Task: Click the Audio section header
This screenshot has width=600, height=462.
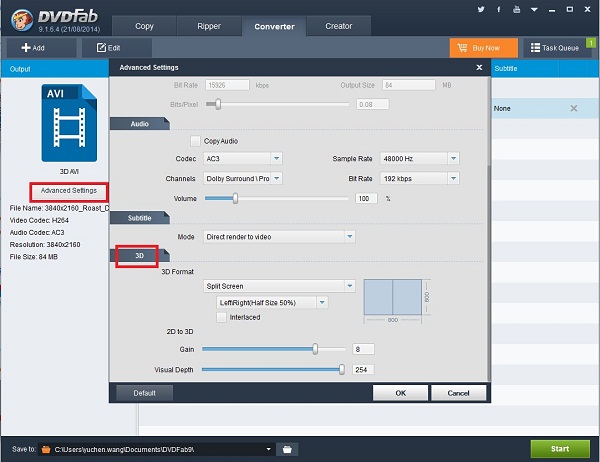Action: (x=140, y=124)
